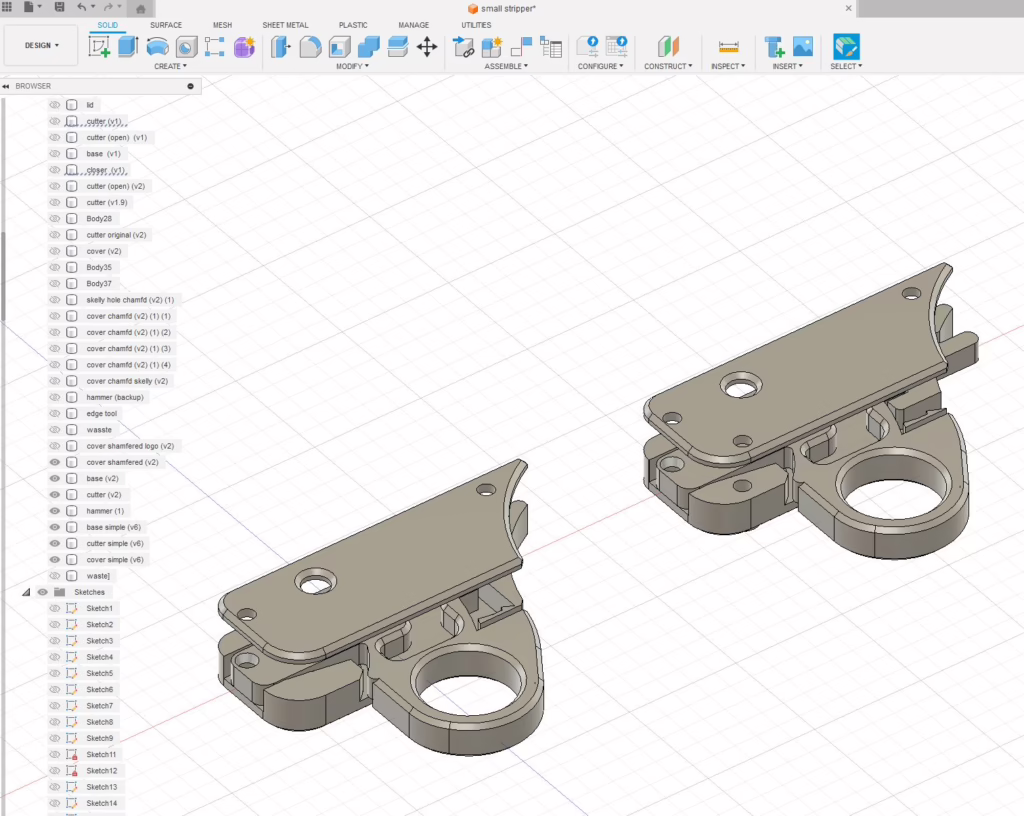Pick the Fillet tool in Modify

click(310, 47)
